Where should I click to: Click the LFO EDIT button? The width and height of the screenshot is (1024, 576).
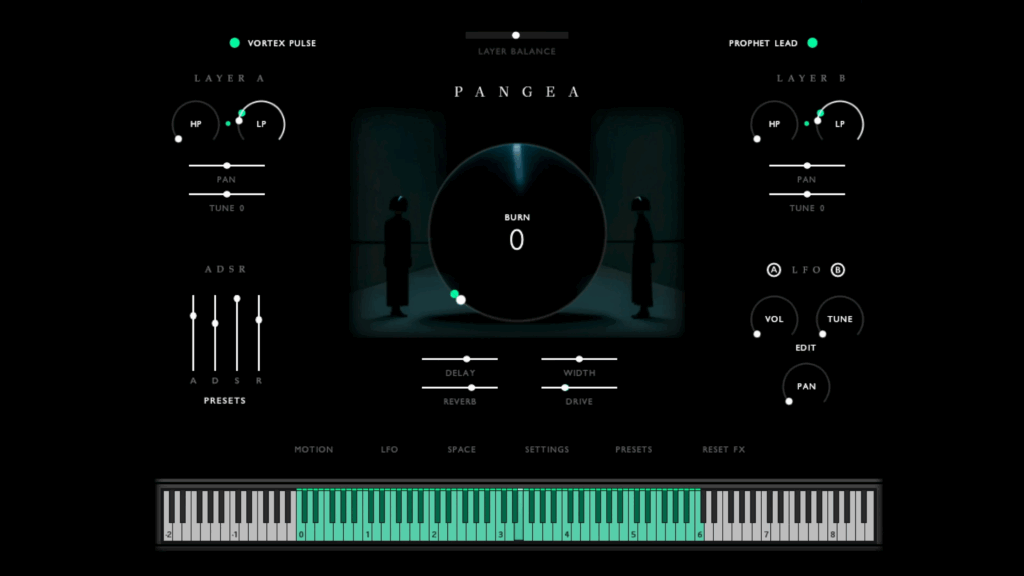click(x=806, y=348)
